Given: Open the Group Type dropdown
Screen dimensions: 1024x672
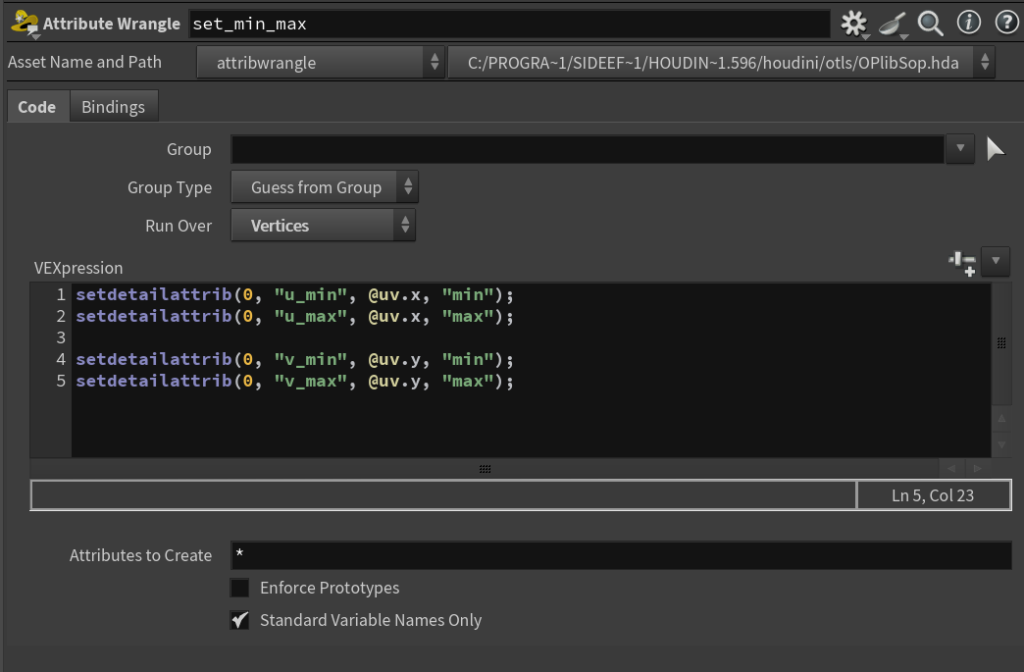Looking at the screenshot, I should pyautogui.click(x=324, y=188).
